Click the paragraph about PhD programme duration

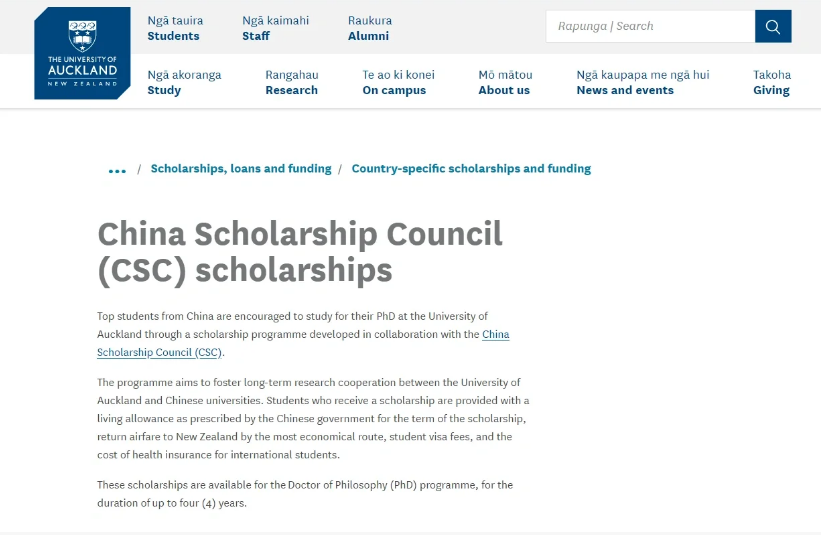pos(305,494)
